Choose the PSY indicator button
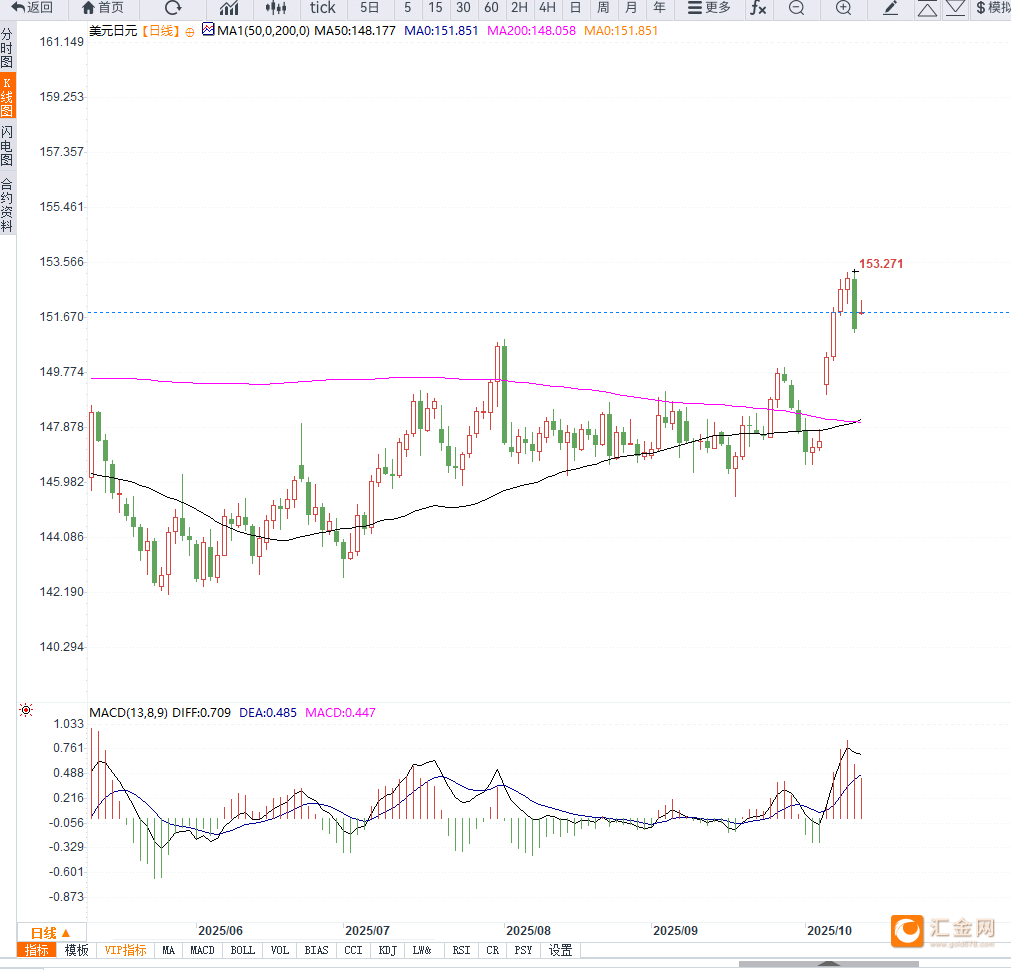The image size is (1011, 970). 523,950
